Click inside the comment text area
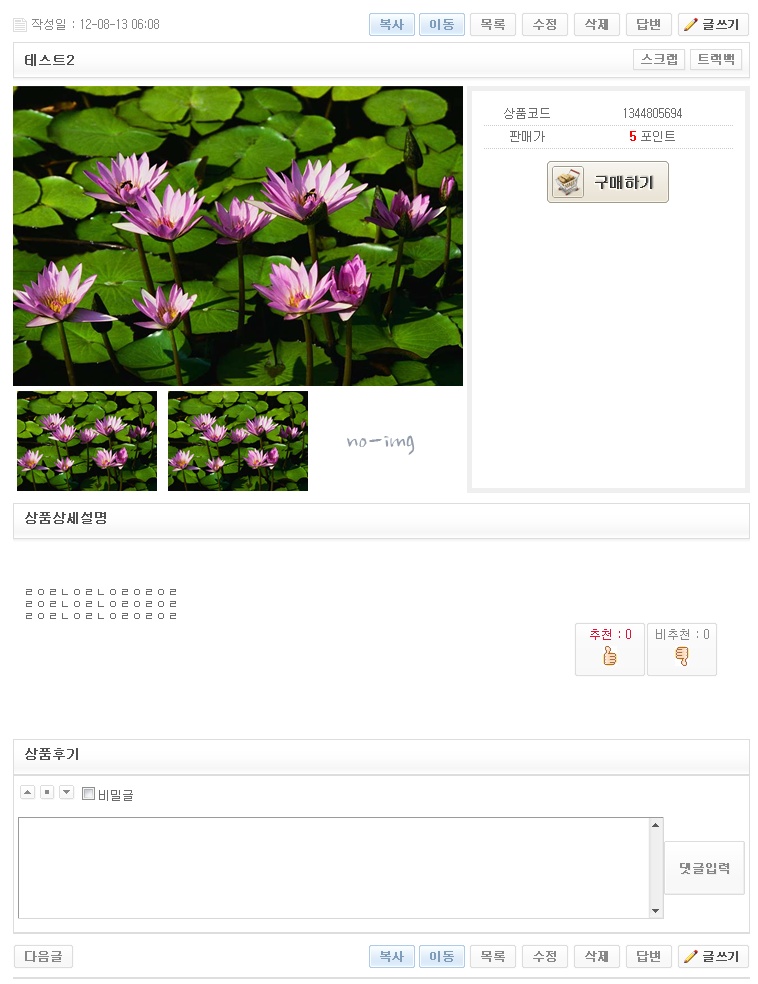The image size is (758, 984). (x=334, y=868)
